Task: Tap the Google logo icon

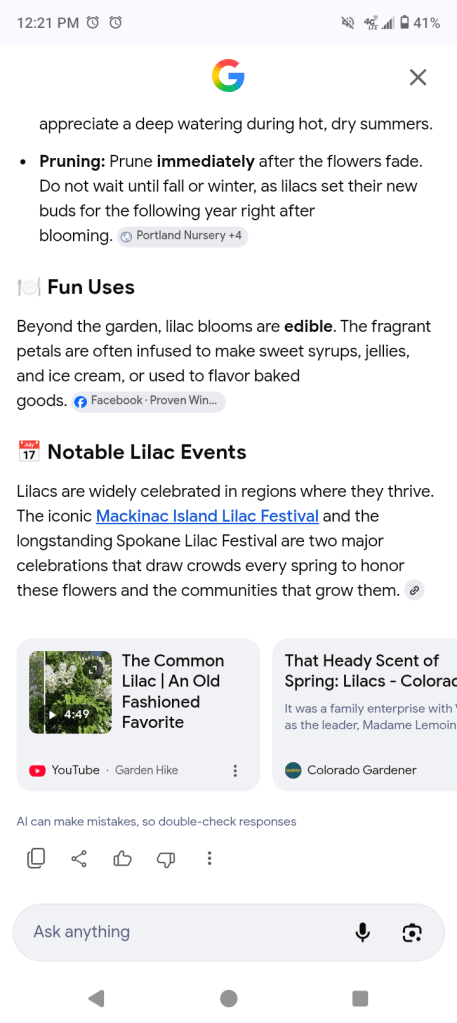Action: (x=228, y=76)
